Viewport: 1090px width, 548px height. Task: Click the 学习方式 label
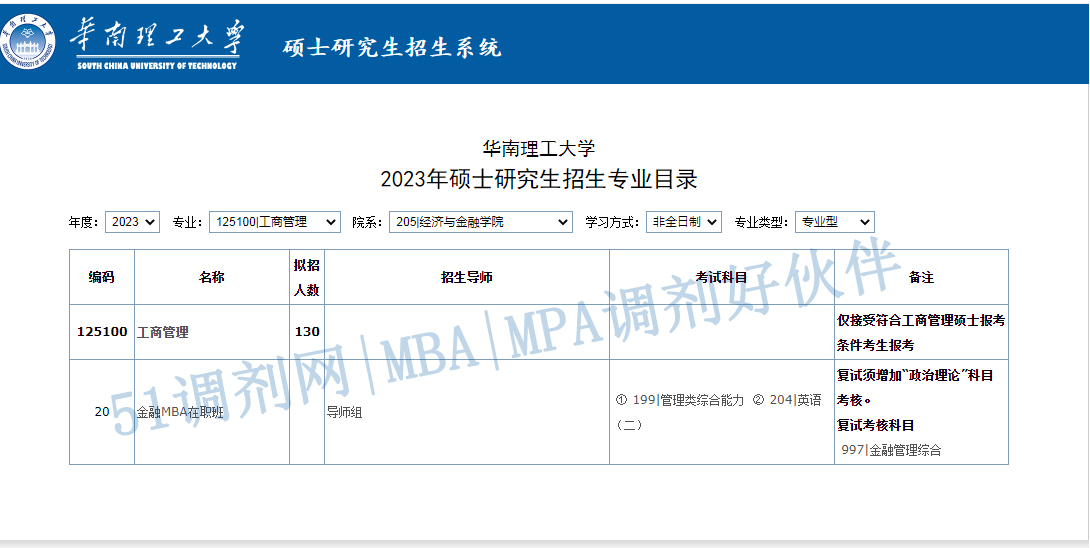coord(612,223)
